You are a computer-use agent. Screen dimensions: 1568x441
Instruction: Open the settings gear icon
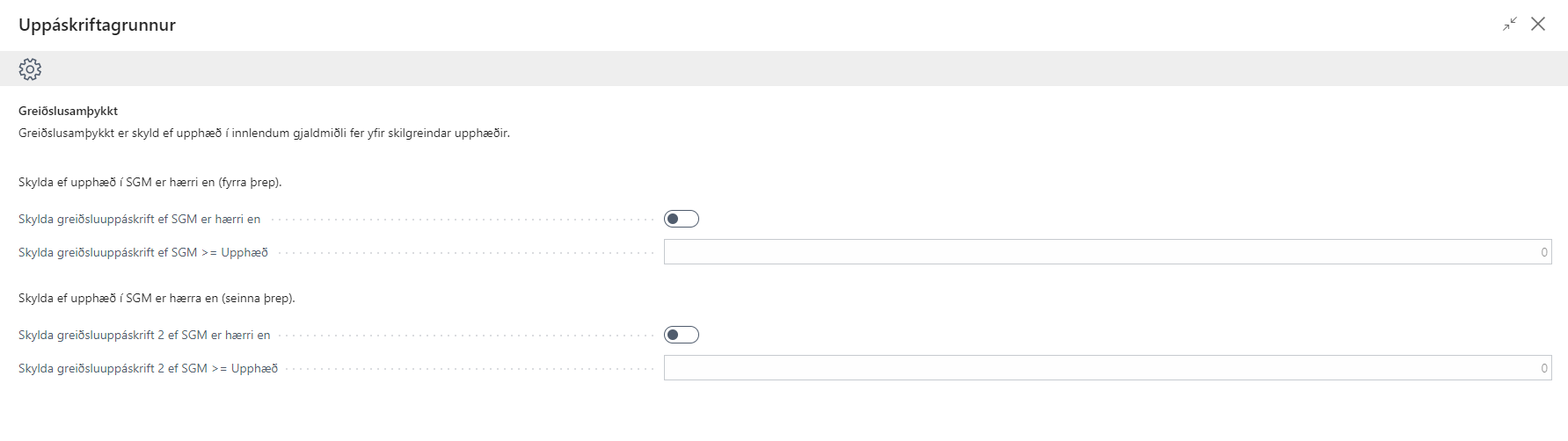pyautogui.click(x=30, y=69)
